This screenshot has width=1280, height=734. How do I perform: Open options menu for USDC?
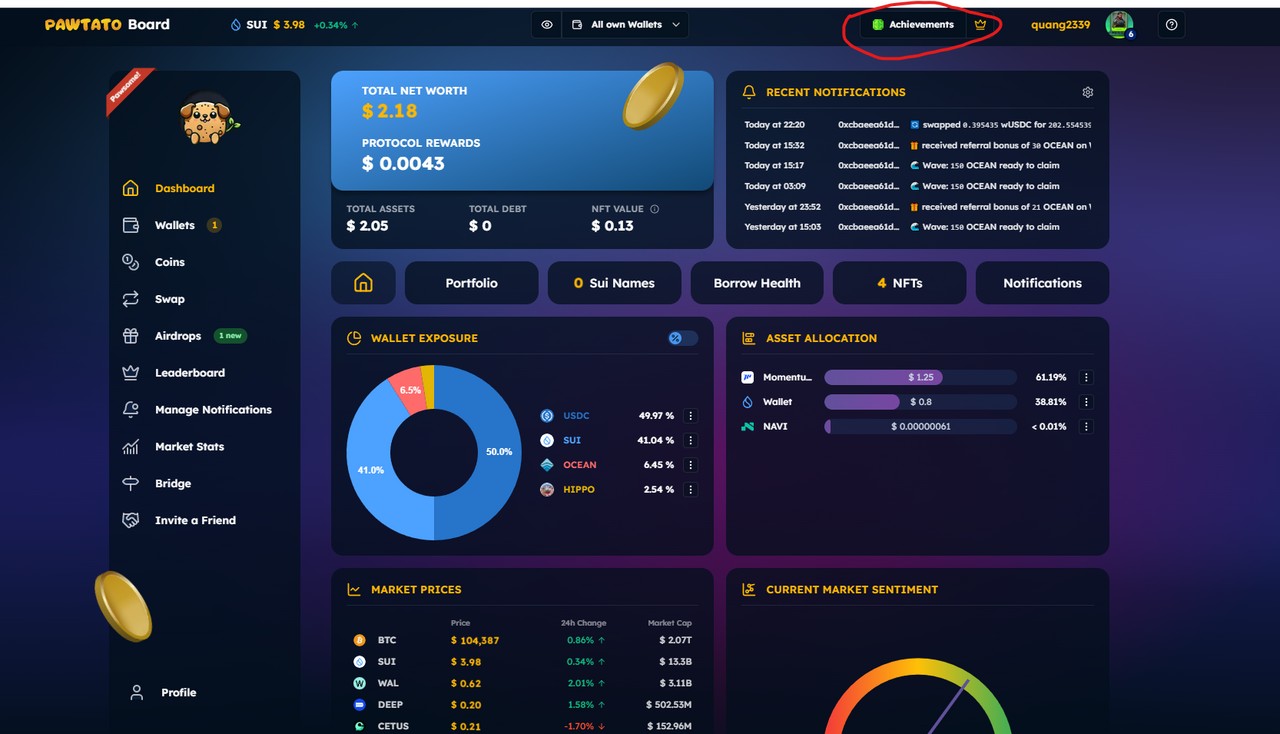click(691, 416)
